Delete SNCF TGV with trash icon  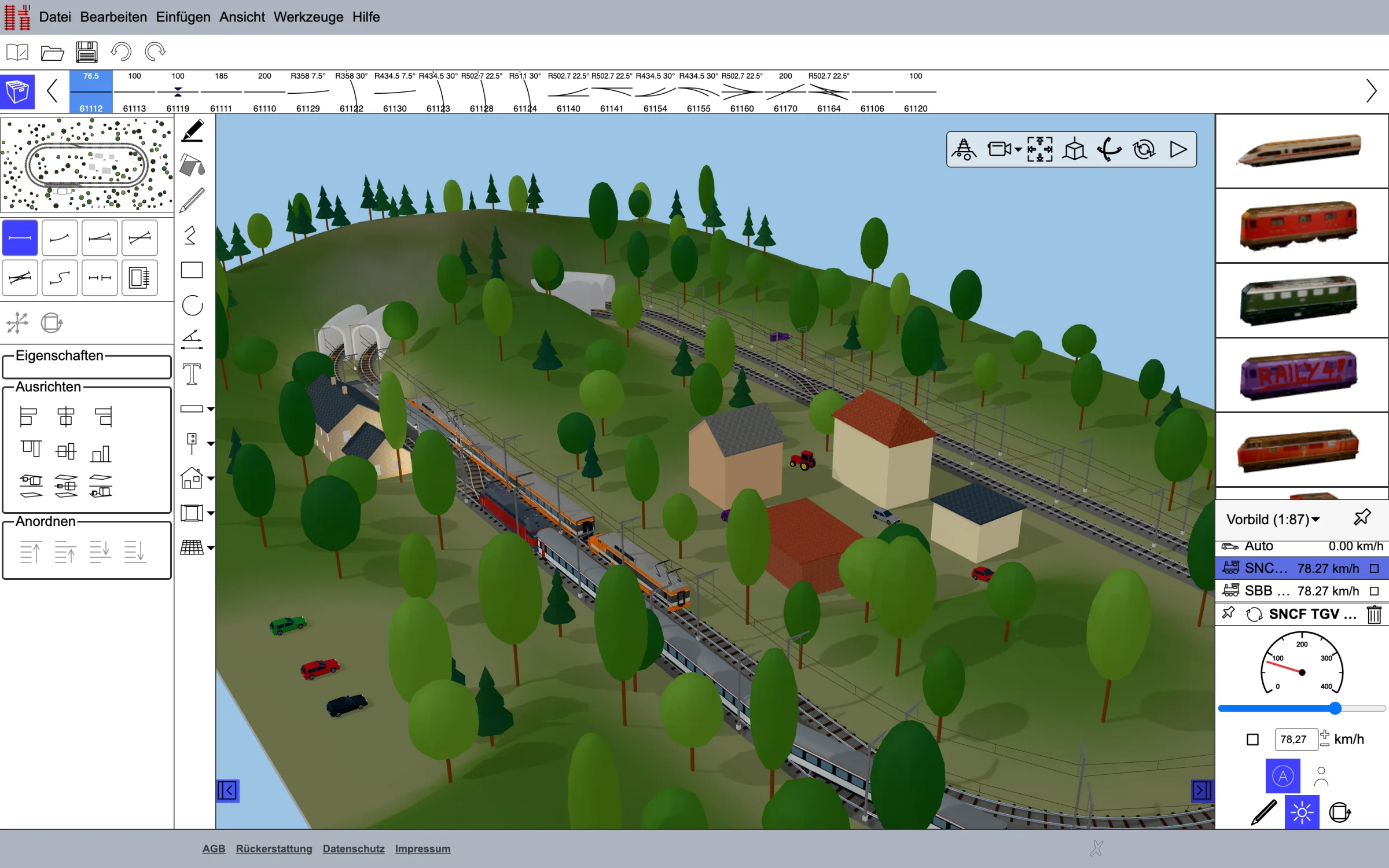[1374, 614]
